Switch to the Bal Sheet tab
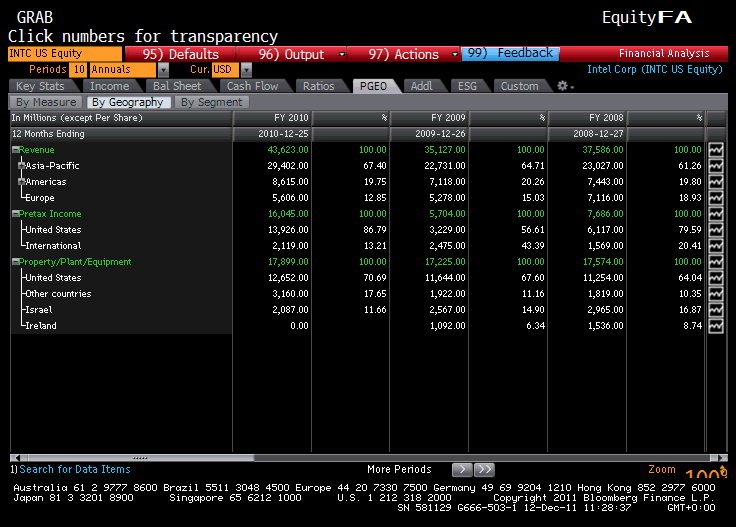 (x=177, y=86)
